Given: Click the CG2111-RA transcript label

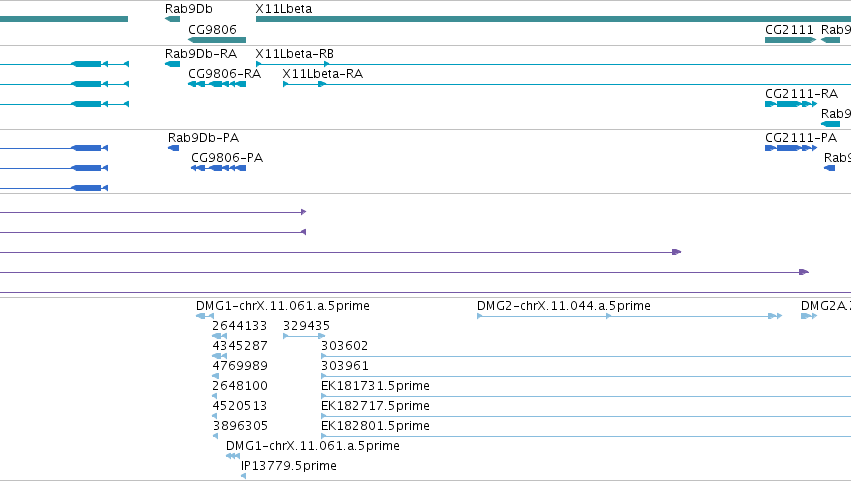Looking at the screenshot, I should pyautogui.click(x=801, y=93).
